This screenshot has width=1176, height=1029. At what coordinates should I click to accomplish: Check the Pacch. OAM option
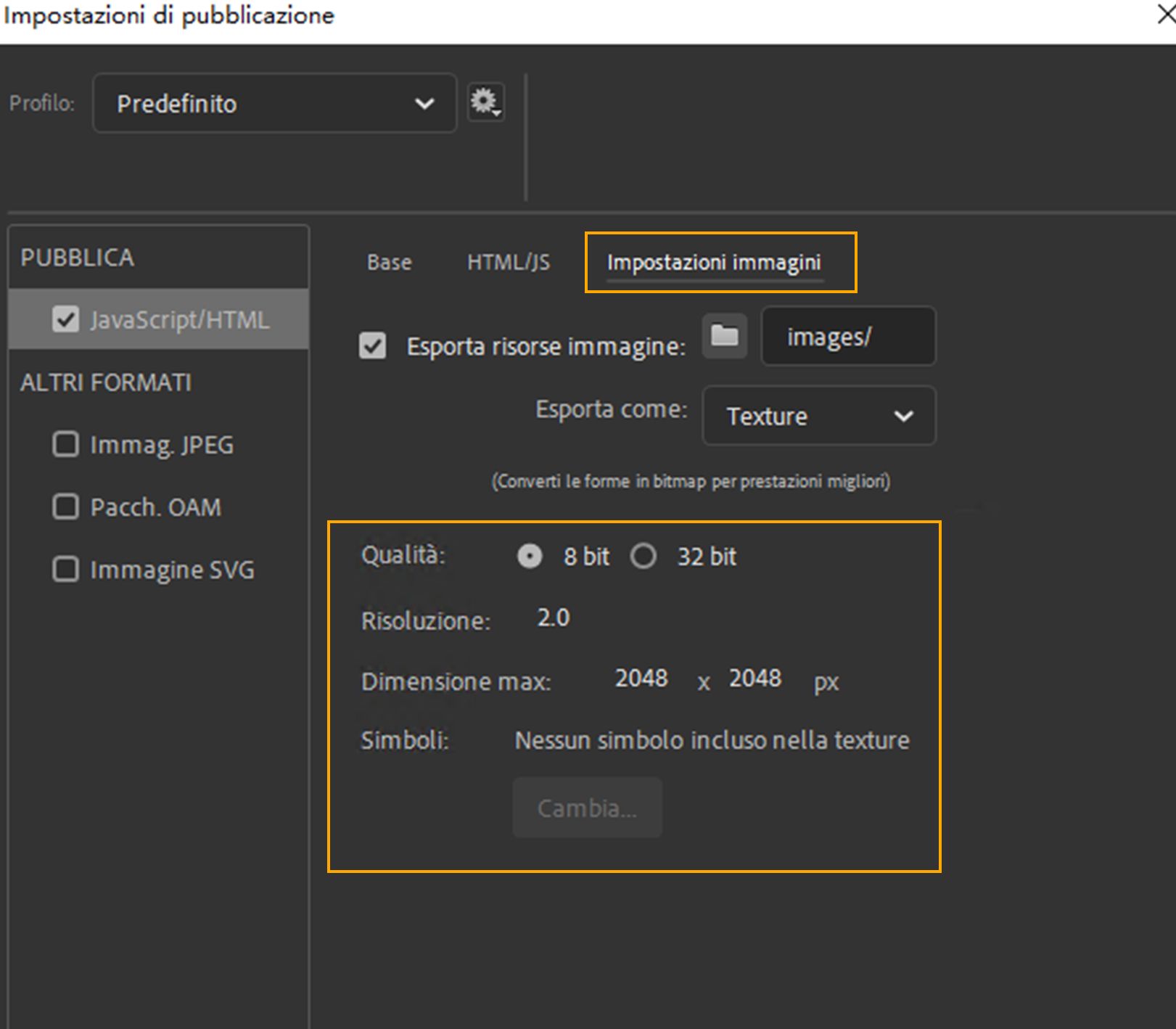click(65, 507)
